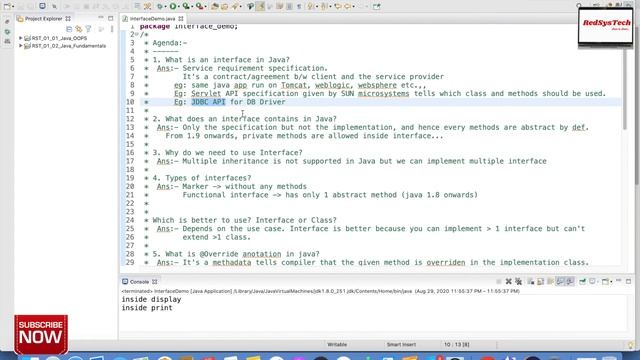
Task: Toggle Scroll Lock in Console
Action: [x=540, y=282]
